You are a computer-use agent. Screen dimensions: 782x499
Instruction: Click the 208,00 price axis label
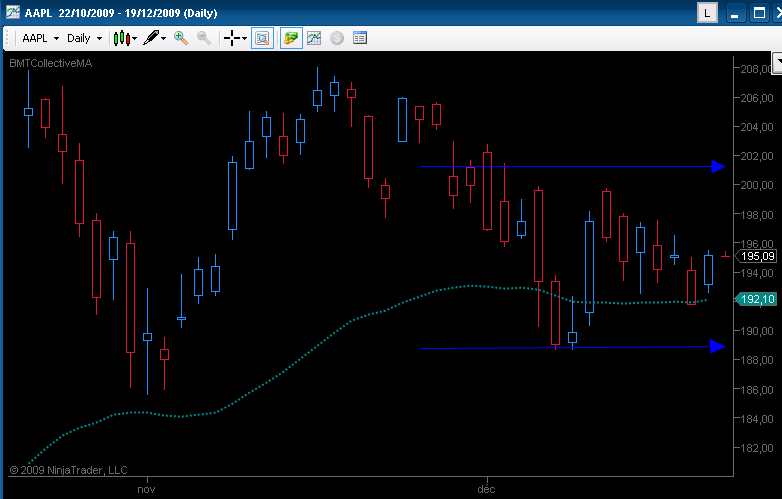[756, 69]
